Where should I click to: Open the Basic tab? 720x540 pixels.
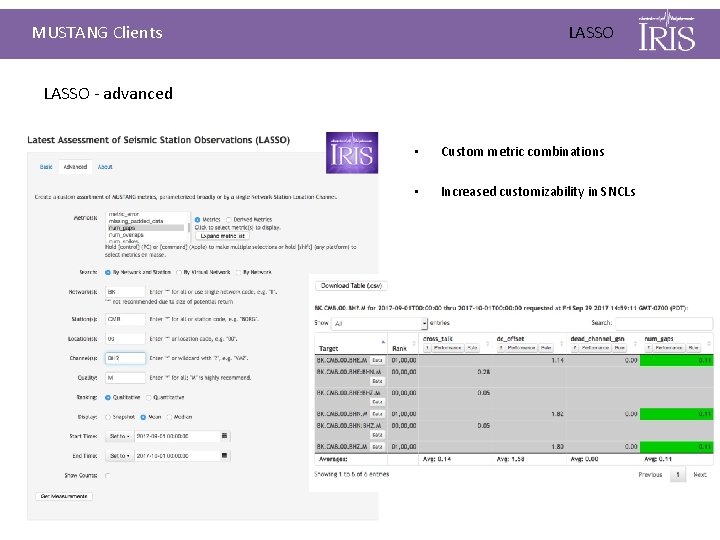46,167
